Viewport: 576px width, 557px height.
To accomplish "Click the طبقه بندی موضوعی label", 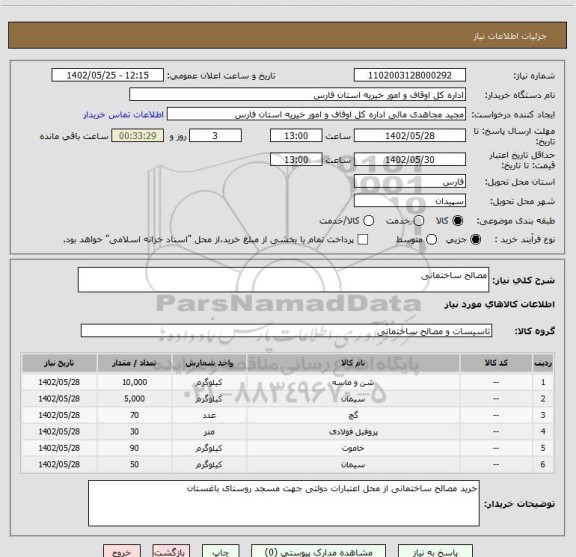I will pos(516,221).
